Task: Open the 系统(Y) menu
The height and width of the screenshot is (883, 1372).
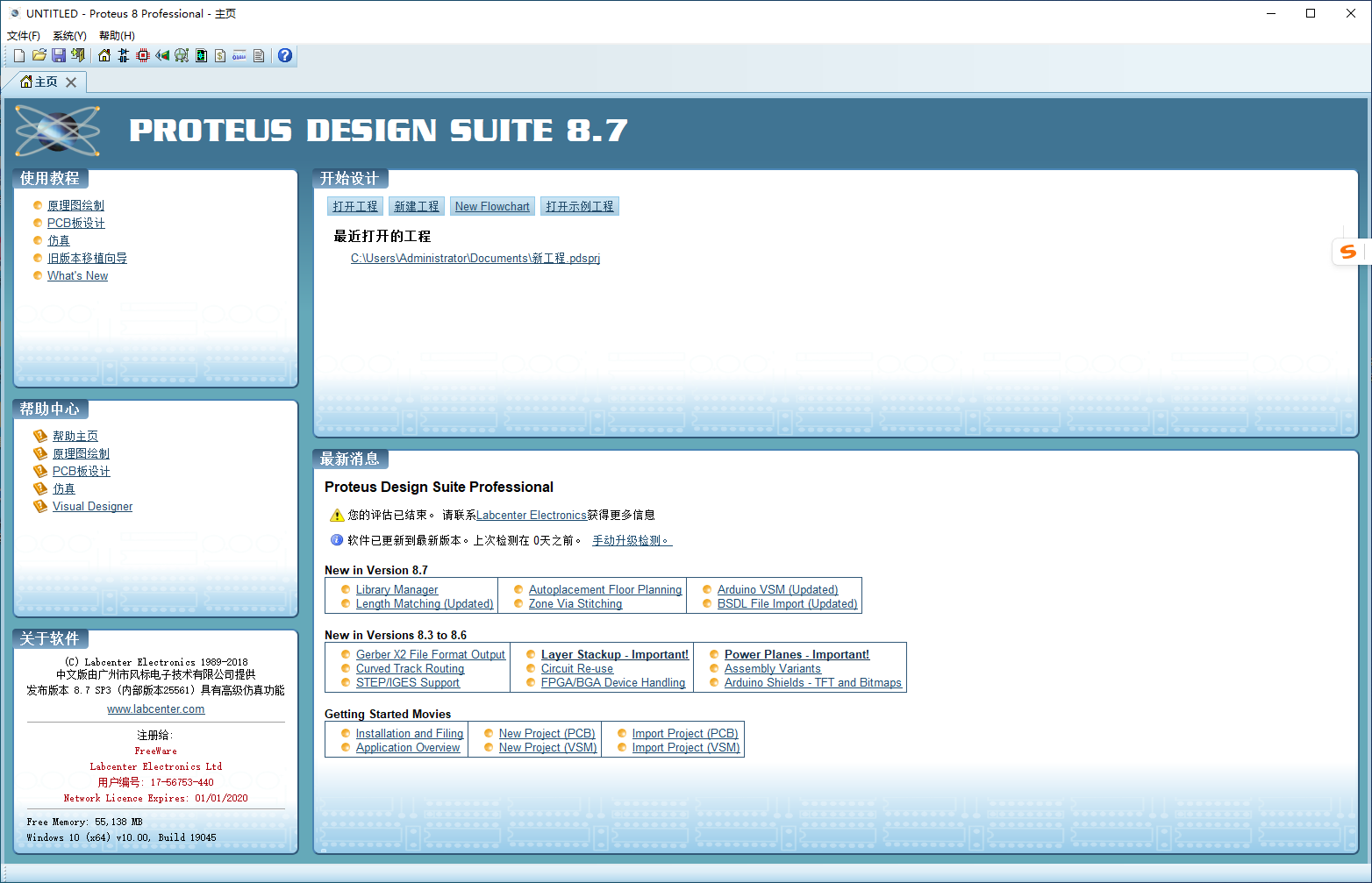Action: [x=69, y=36]
